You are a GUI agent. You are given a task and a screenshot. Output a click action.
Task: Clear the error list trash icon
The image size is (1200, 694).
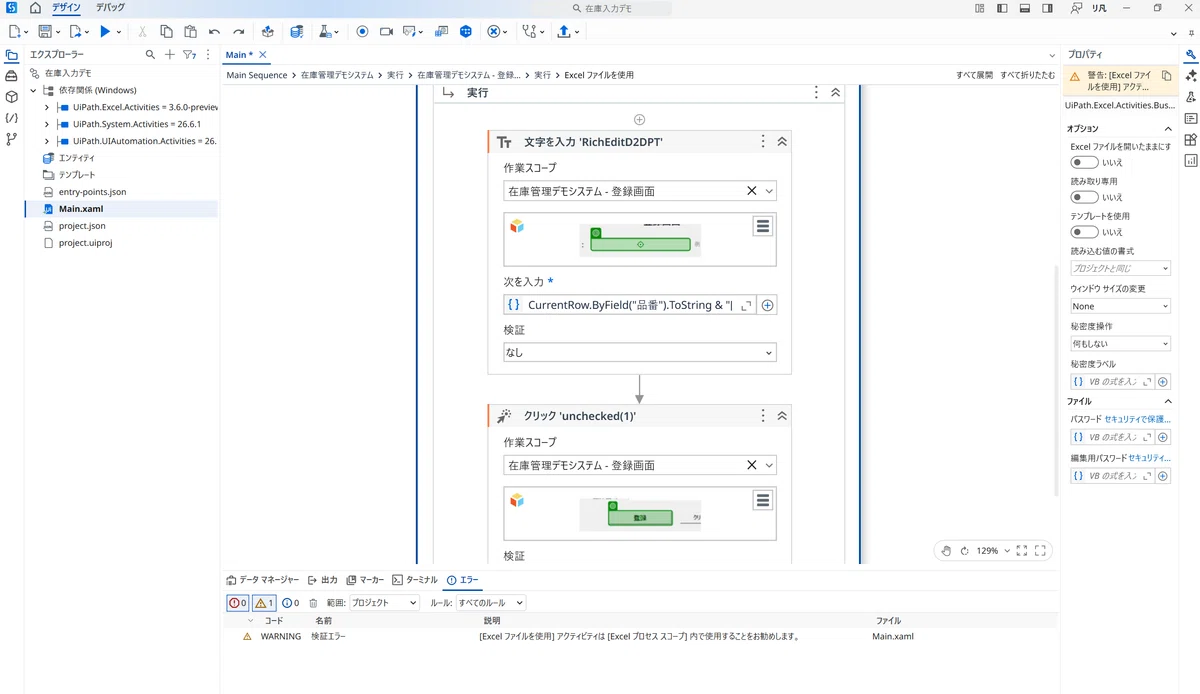[313, 603]
